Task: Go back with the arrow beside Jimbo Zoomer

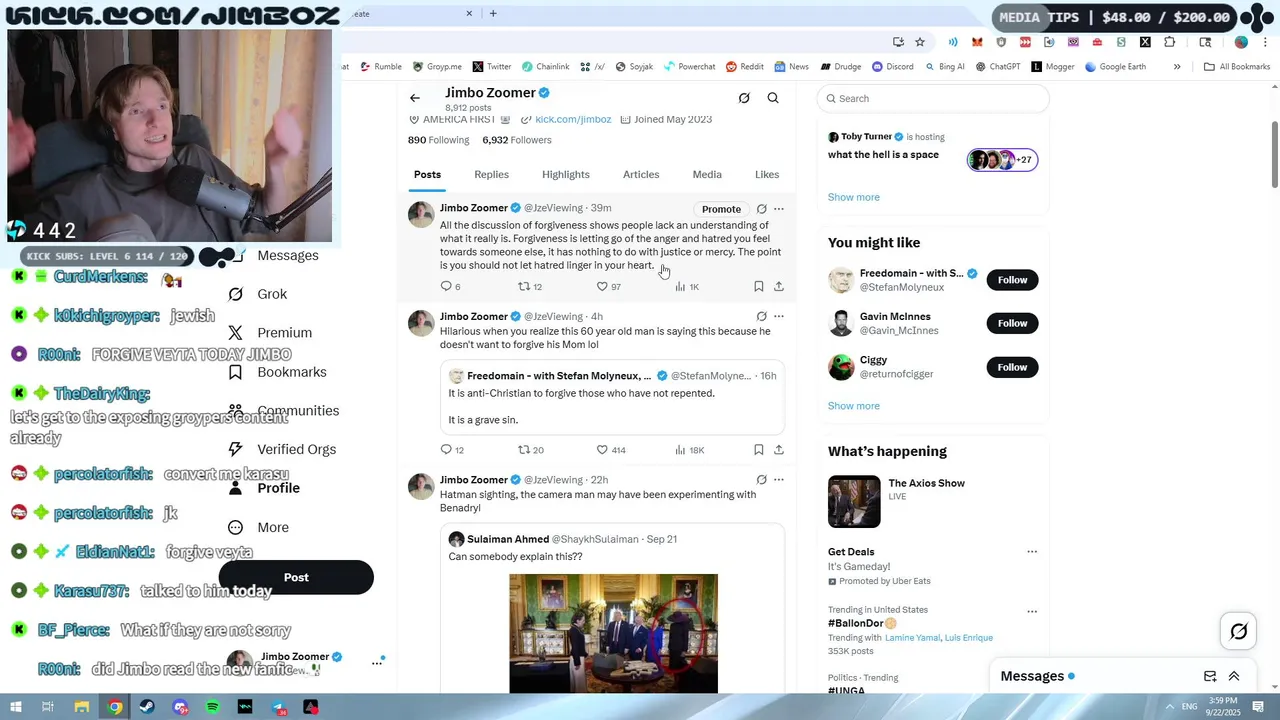Action: coord(415,98)
